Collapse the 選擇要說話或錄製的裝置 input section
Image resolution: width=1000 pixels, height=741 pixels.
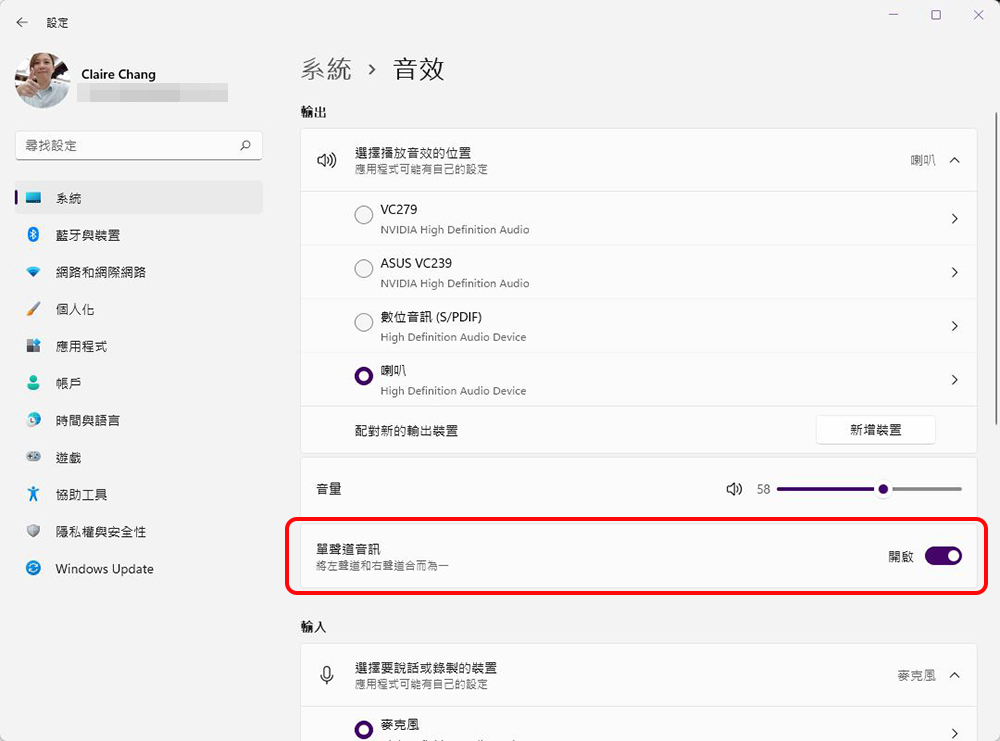click(x=954, y=675)
